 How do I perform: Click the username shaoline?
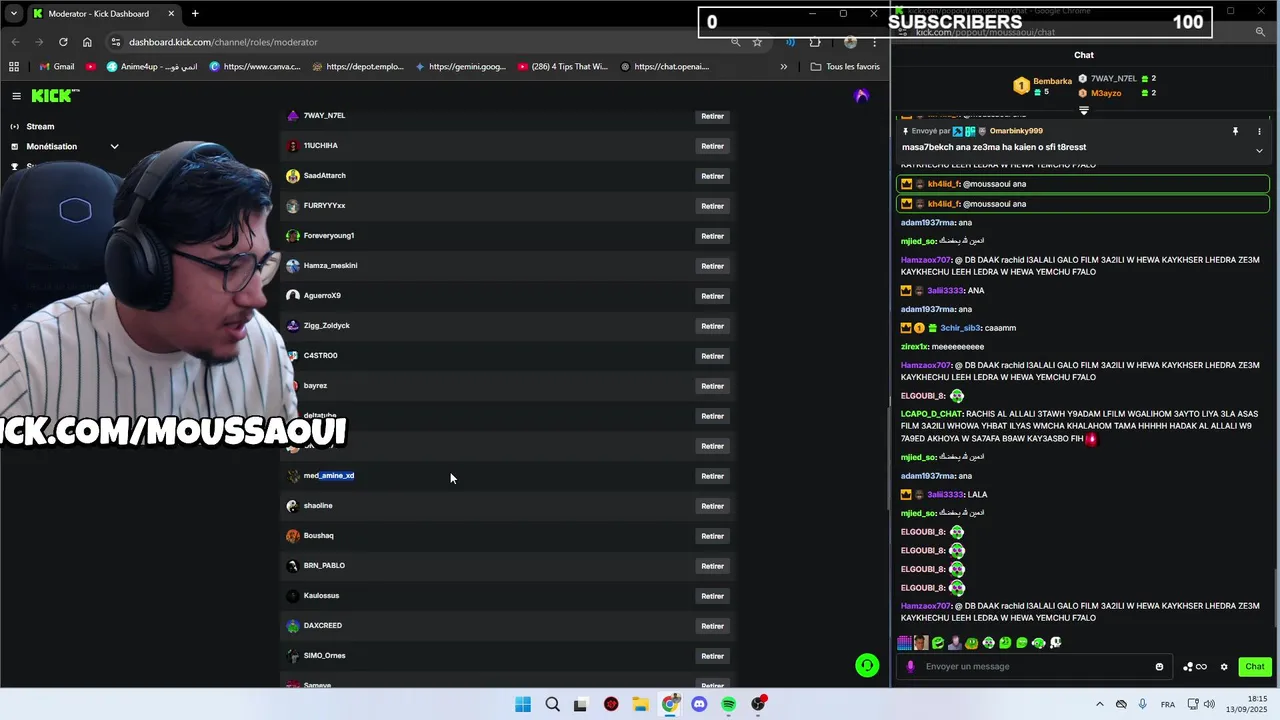click(318, 506)
